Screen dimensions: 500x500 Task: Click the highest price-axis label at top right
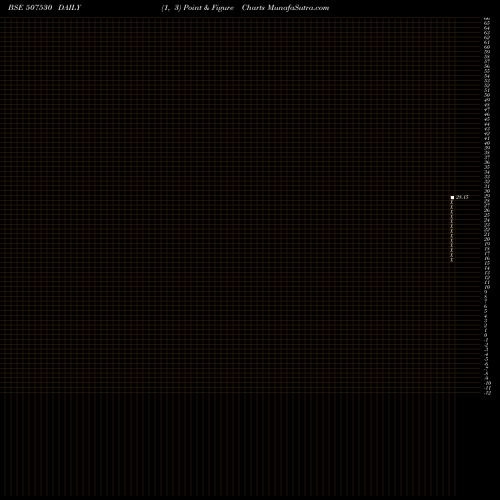point(487,19)
